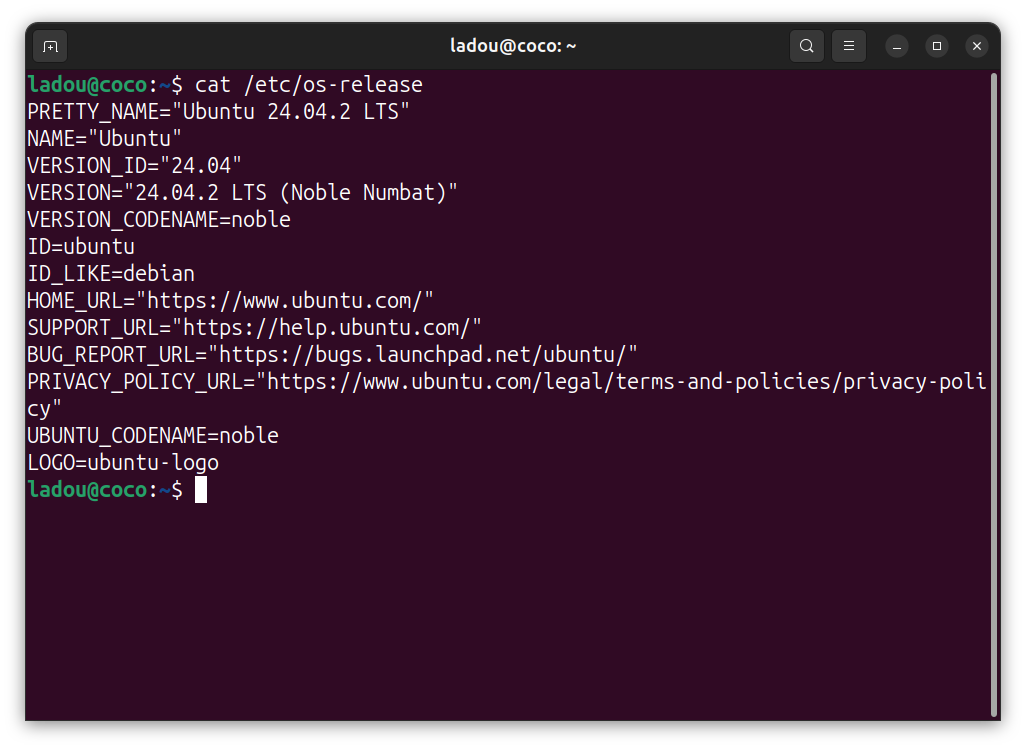Open the hamburger main menu
Screen dimensions: 1026x749
[849, 46]
